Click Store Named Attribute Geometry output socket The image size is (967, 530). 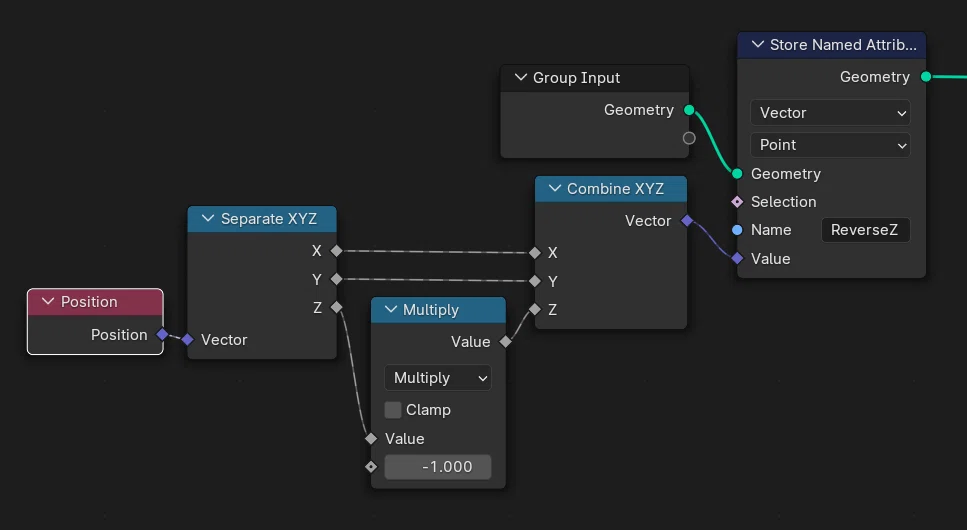pos(926,77)
